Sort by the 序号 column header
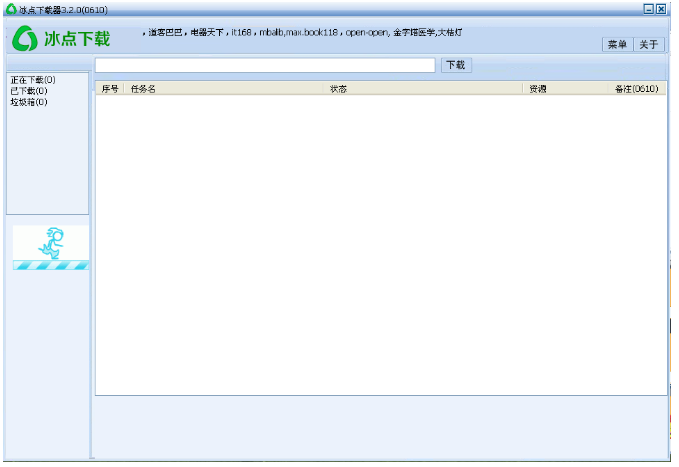Image resolution: width=679 pixels, height=467 pixels. tap(111, 90)
